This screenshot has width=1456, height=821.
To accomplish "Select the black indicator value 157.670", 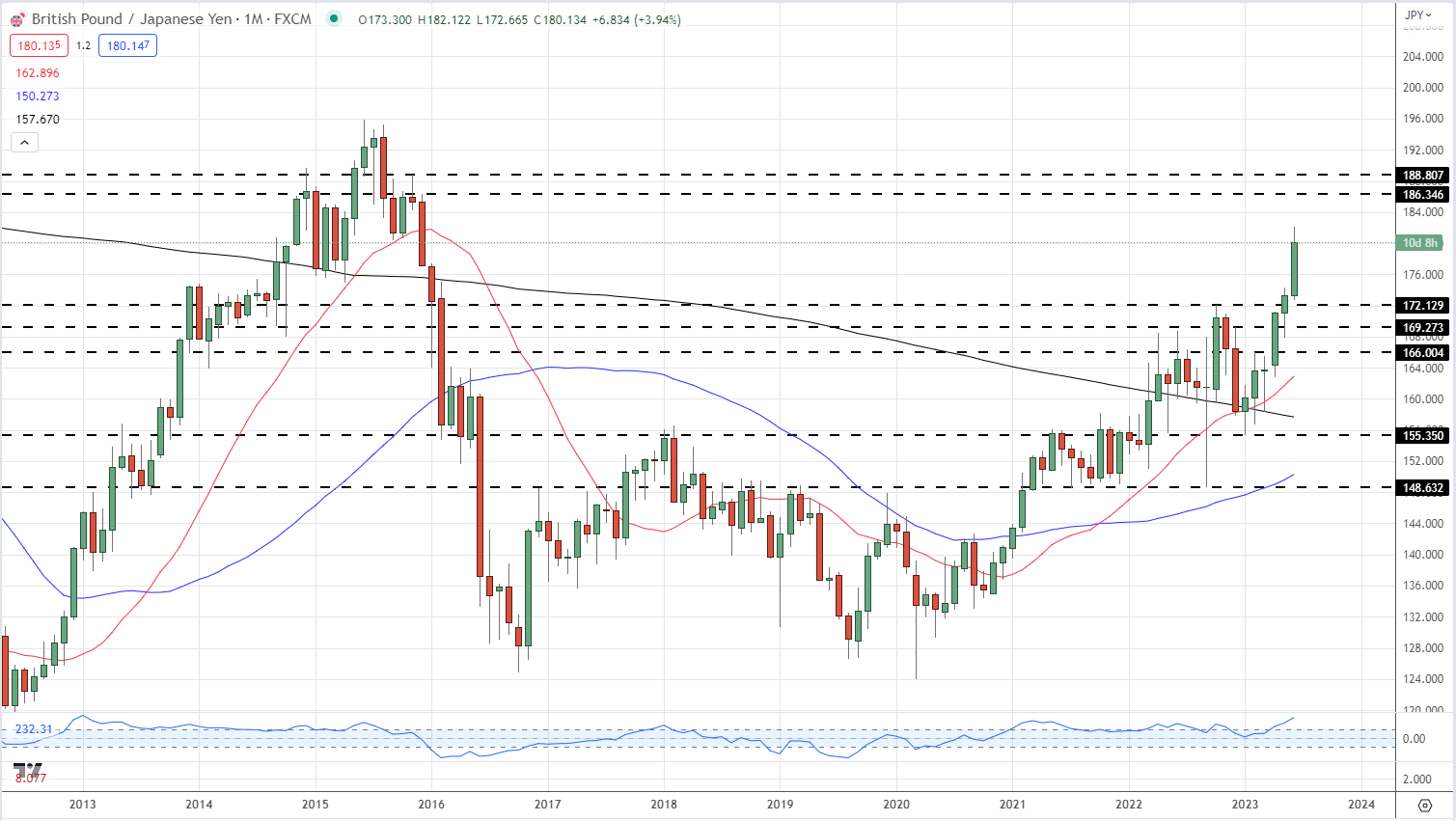I will tap(38, 120).
